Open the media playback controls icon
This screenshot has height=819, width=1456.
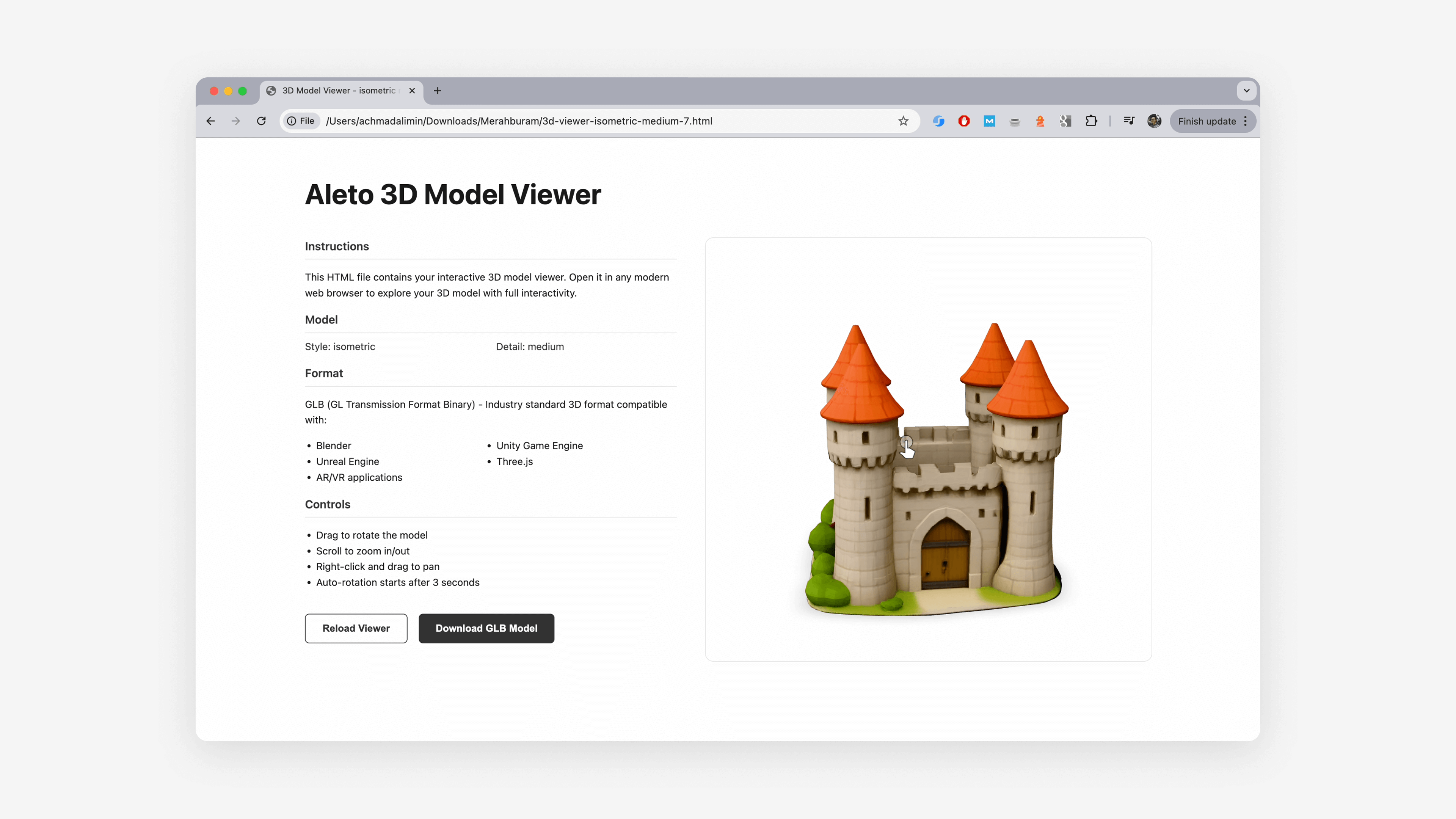pos(1129,121)
